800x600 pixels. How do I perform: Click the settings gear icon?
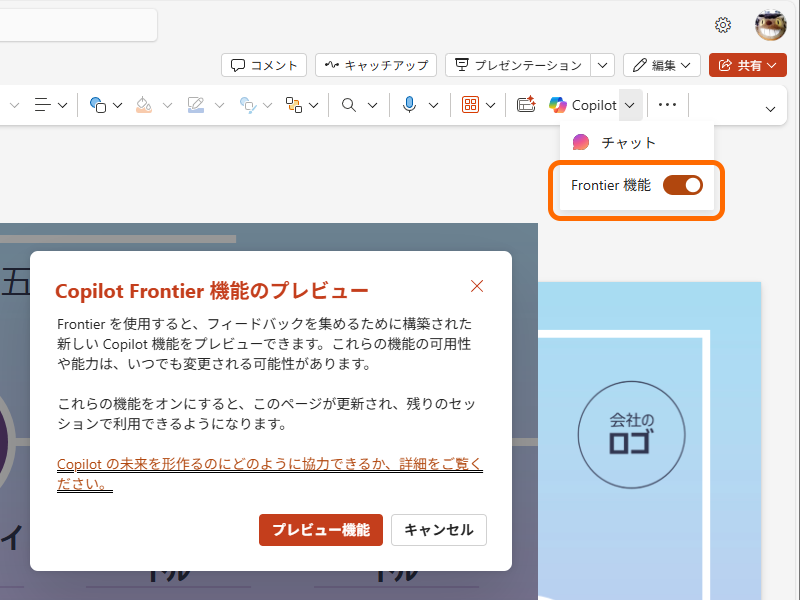(x=723, y=25)
